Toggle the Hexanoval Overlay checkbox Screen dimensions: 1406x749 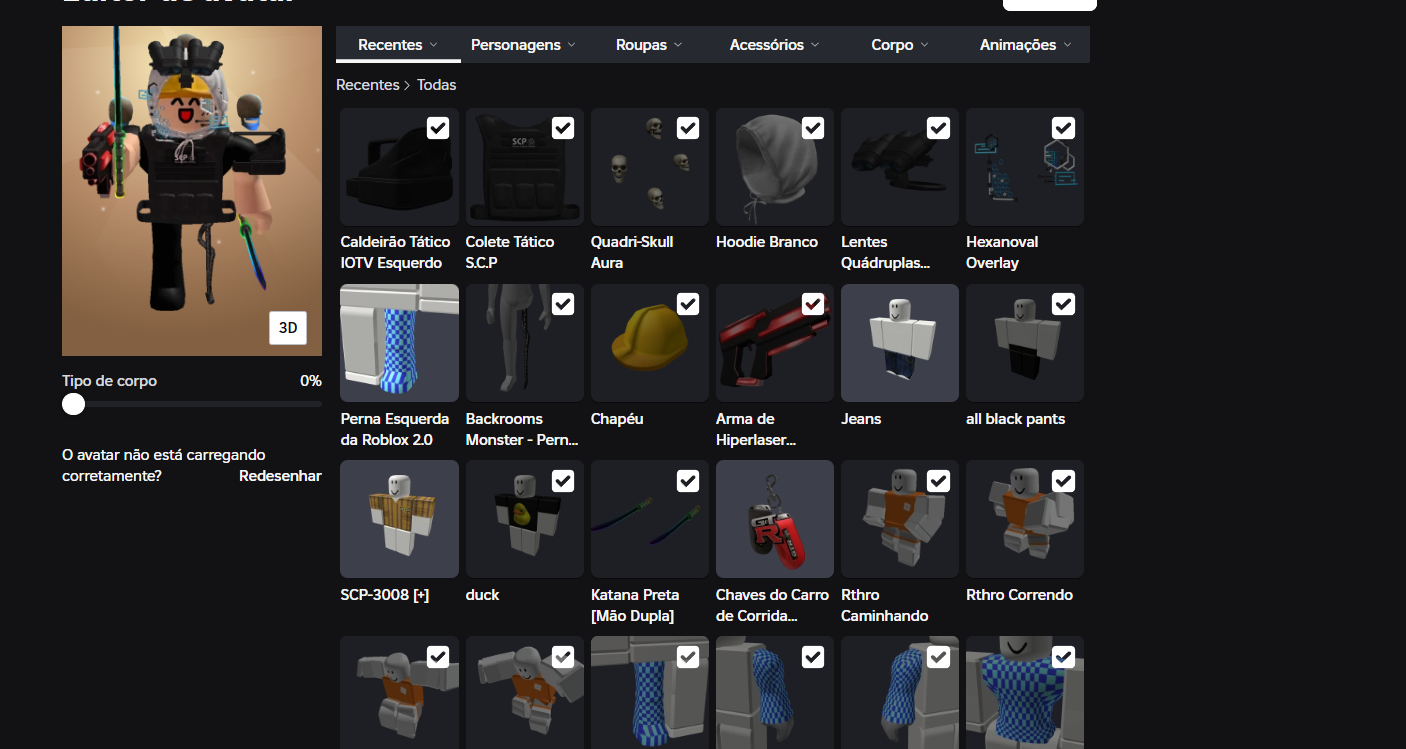(x=1063, y=128)
